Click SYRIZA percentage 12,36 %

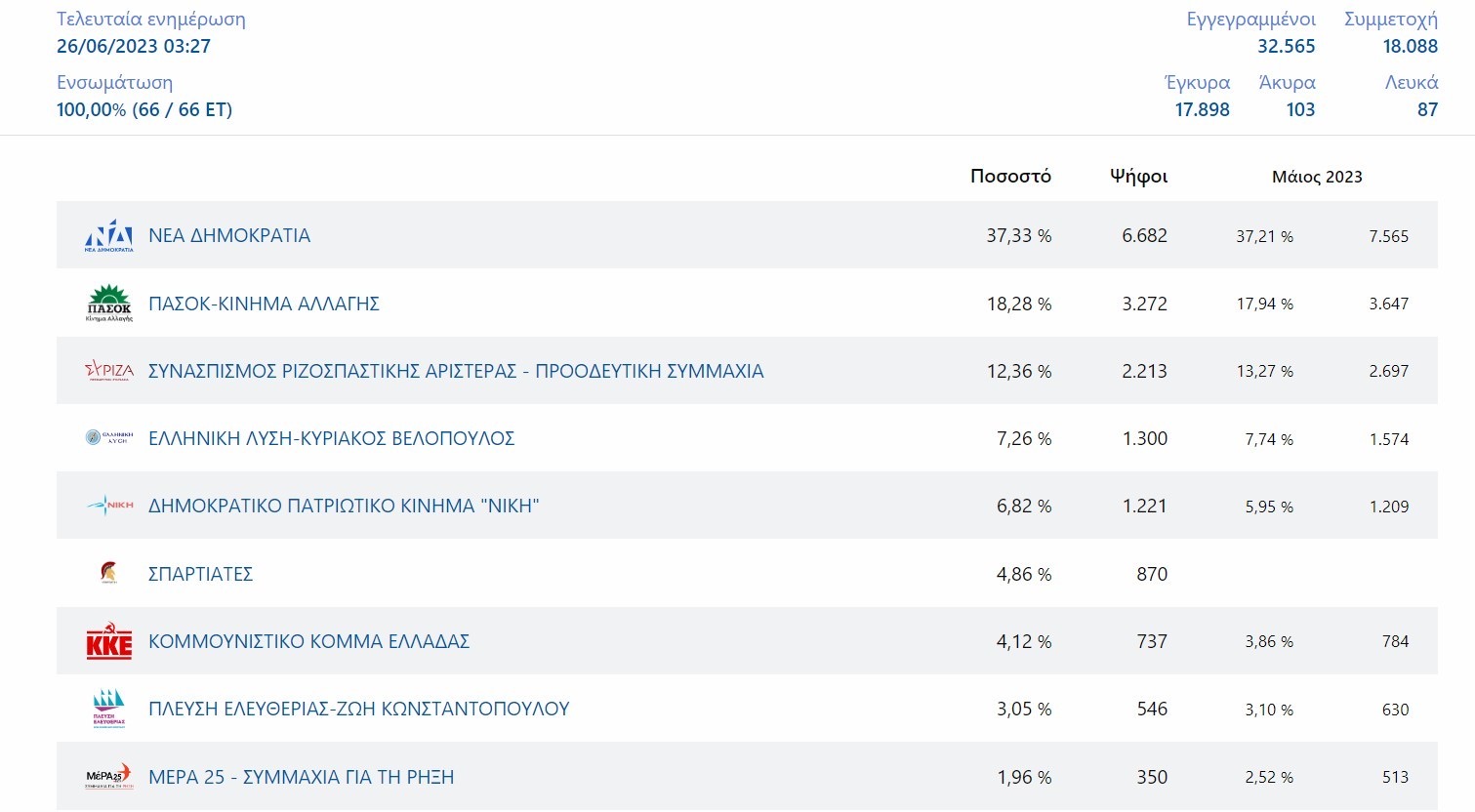tap(1019, 371)
